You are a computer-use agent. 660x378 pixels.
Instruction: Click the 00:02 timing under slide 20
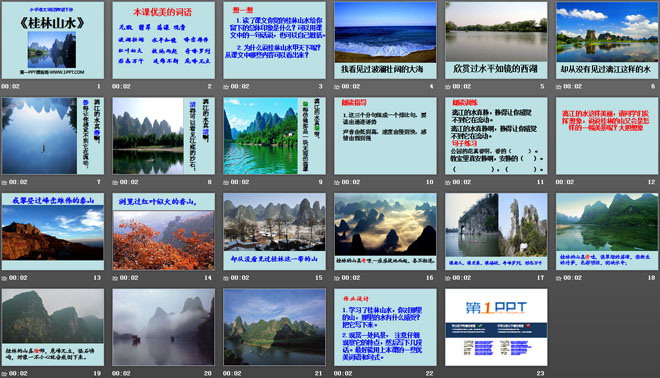[121, 373]
